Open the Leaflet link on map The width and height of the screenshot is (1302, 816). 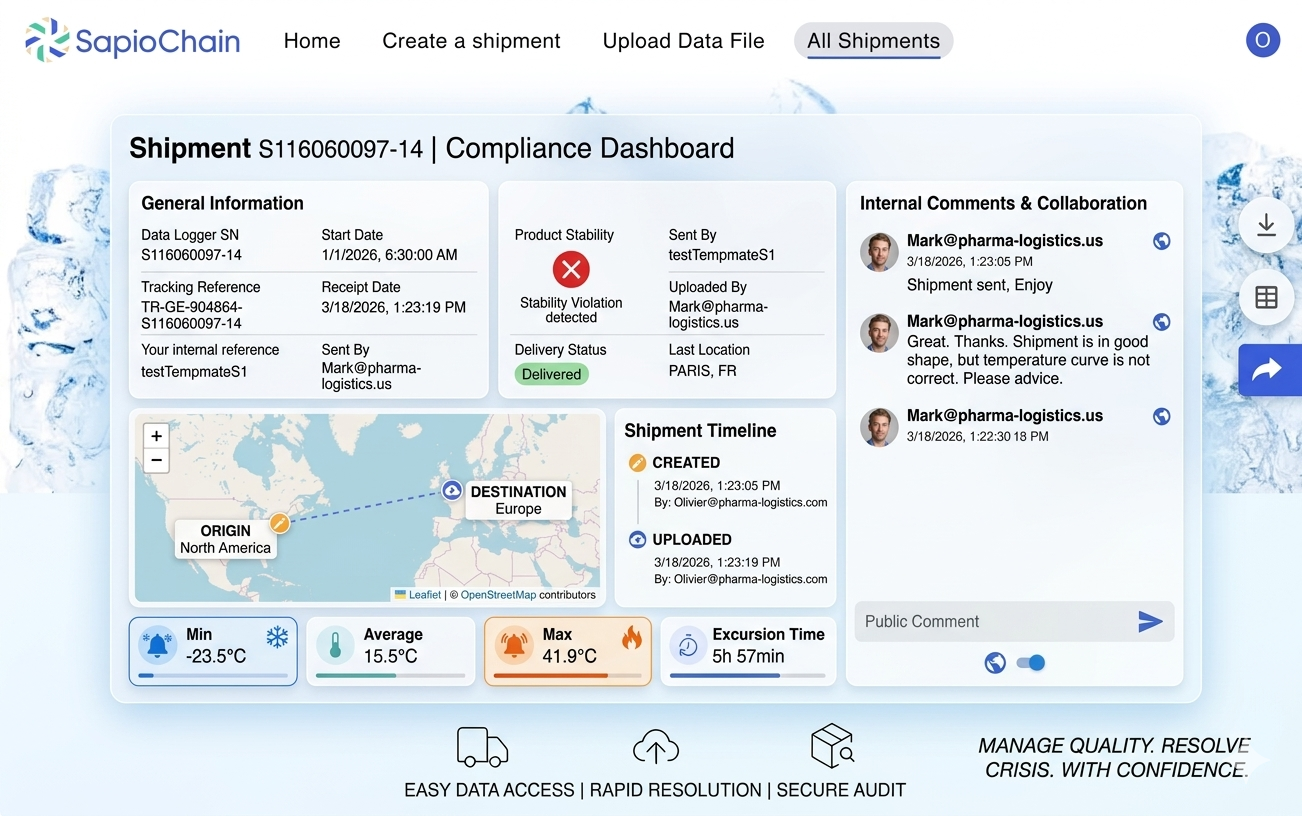pos(424,595)
